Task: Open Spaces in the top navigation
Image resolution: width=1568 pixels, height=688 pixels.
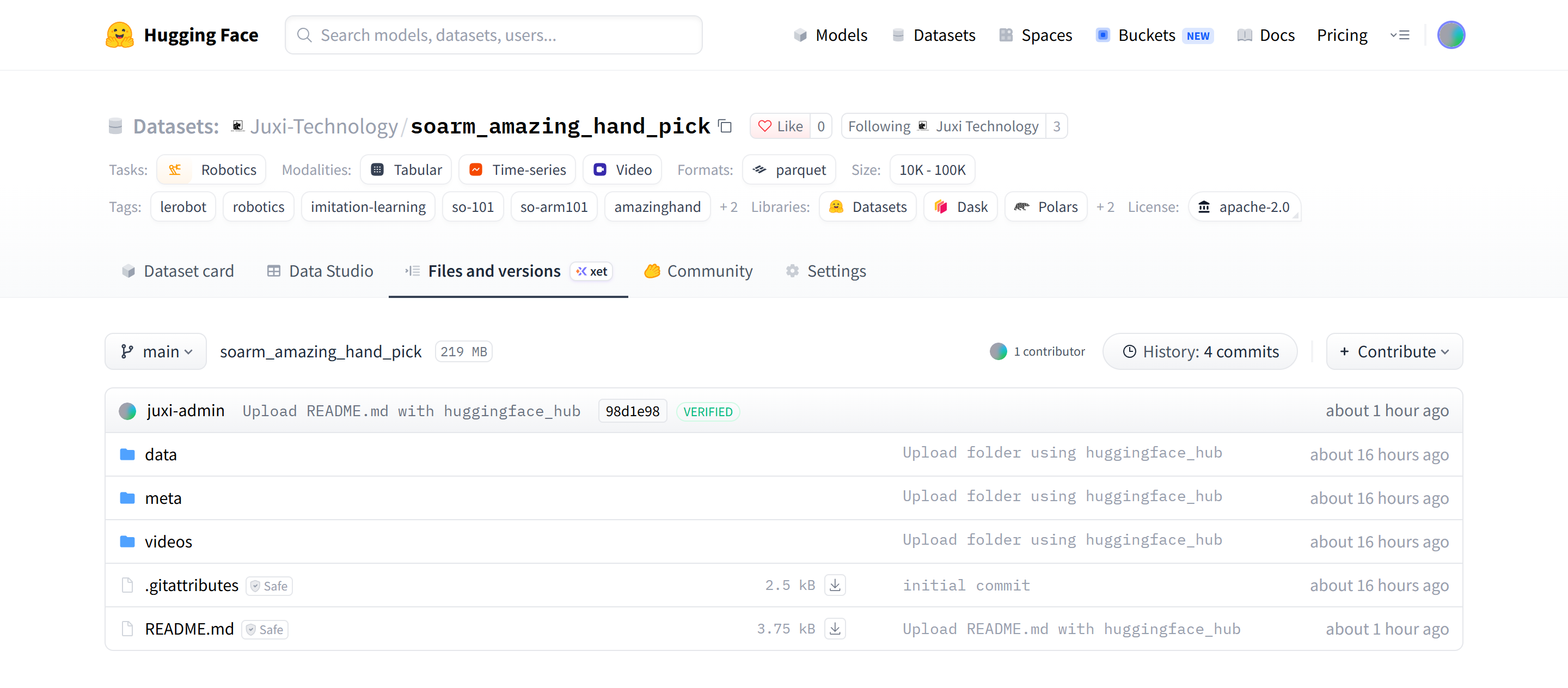Action: click(1036, 35)
